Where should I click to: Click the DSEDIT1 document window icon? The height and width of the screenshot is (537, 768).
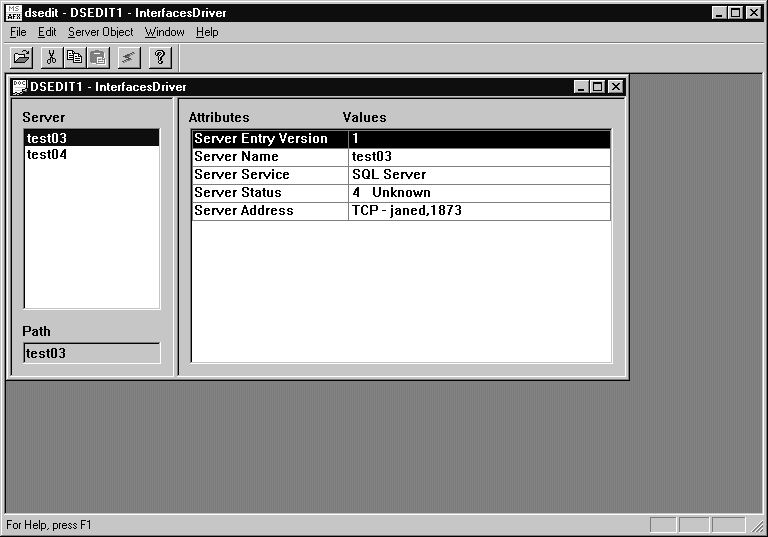20,87
